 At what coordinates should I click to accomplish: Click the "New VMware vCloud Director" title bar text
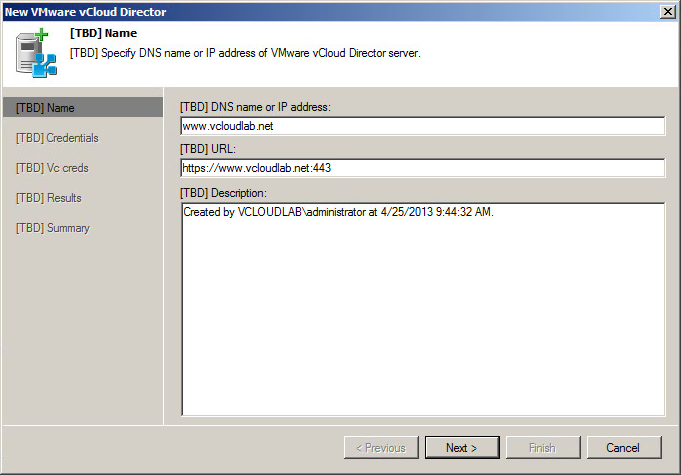click(85, 12)
